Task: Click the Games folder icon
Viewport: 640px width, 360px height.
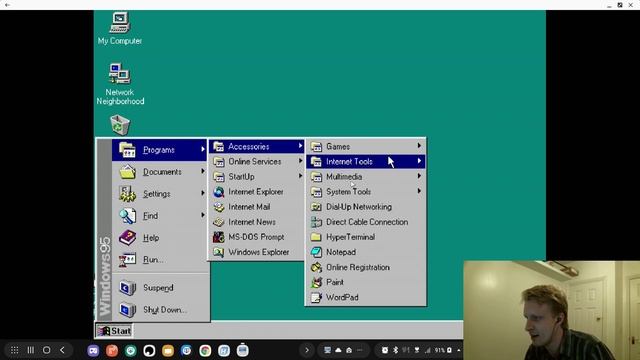Action: pos(316,147)
